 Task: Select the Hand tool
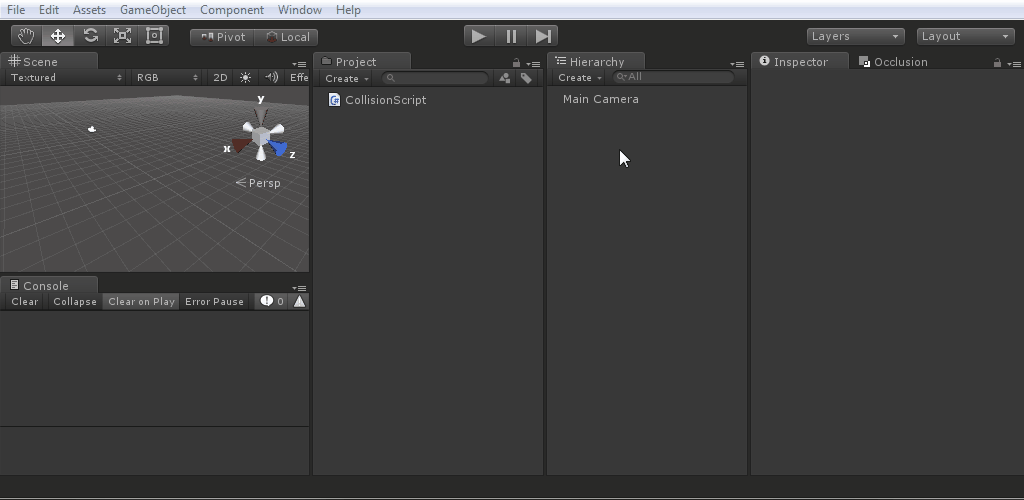(x=26, y=36)
